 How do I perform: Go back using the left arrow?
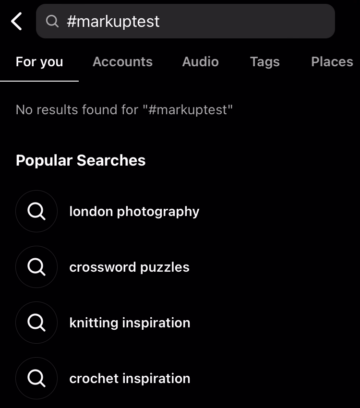coord(16,21)
